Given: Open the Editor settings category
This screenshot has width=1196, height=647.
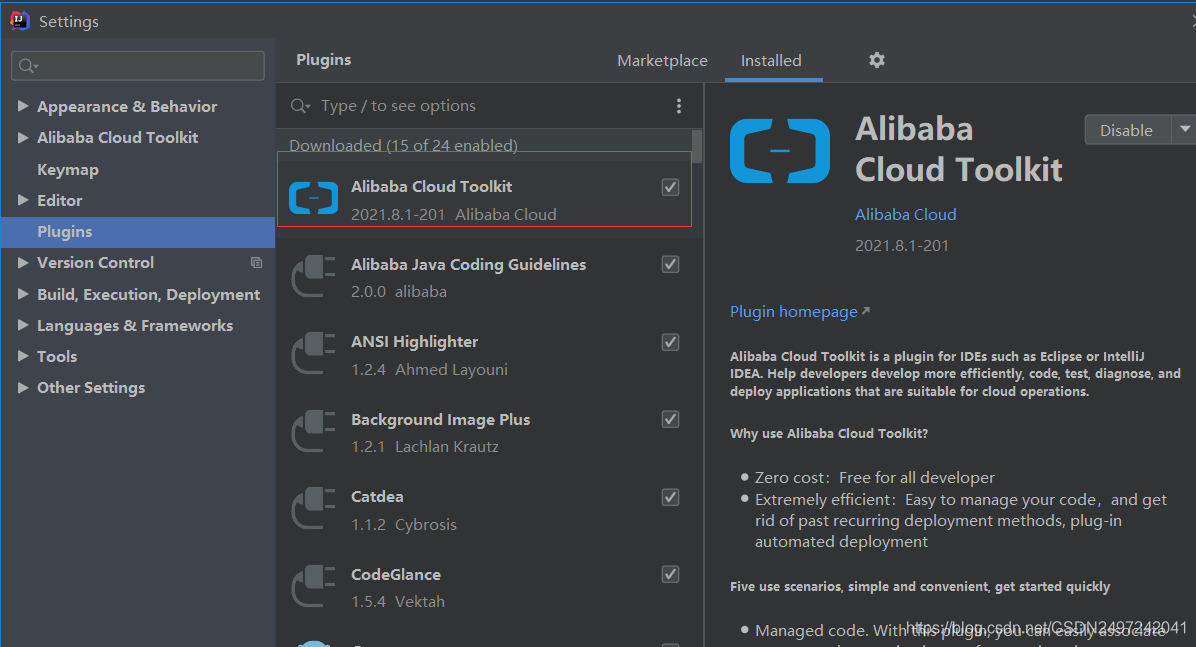Looking at the screenshot, I should click(x=59, y=200).
